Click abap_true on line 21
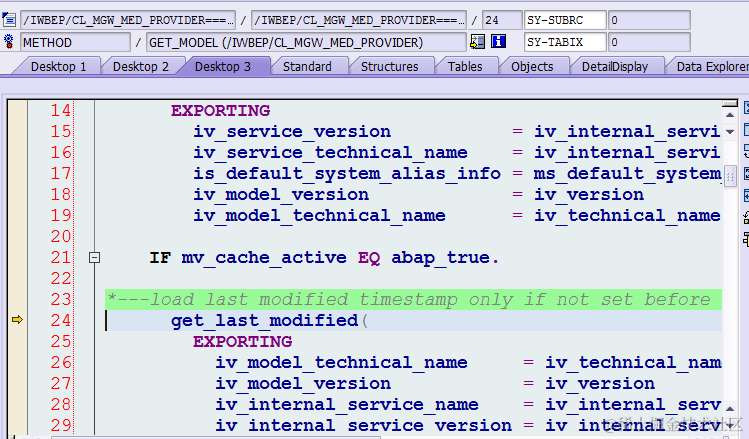The width and height of the screenshot is (749, 439). (x=440, y=258)
